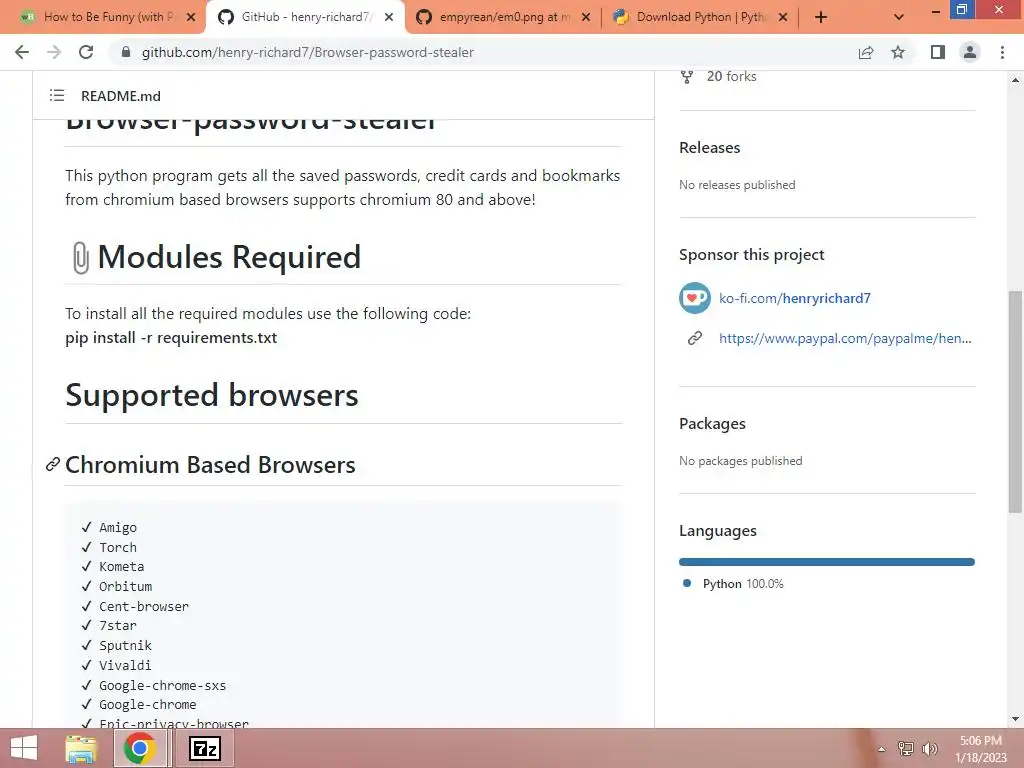Close the Download Python tab
Viewport: 1024px width, 768px height.
[783, 17]
